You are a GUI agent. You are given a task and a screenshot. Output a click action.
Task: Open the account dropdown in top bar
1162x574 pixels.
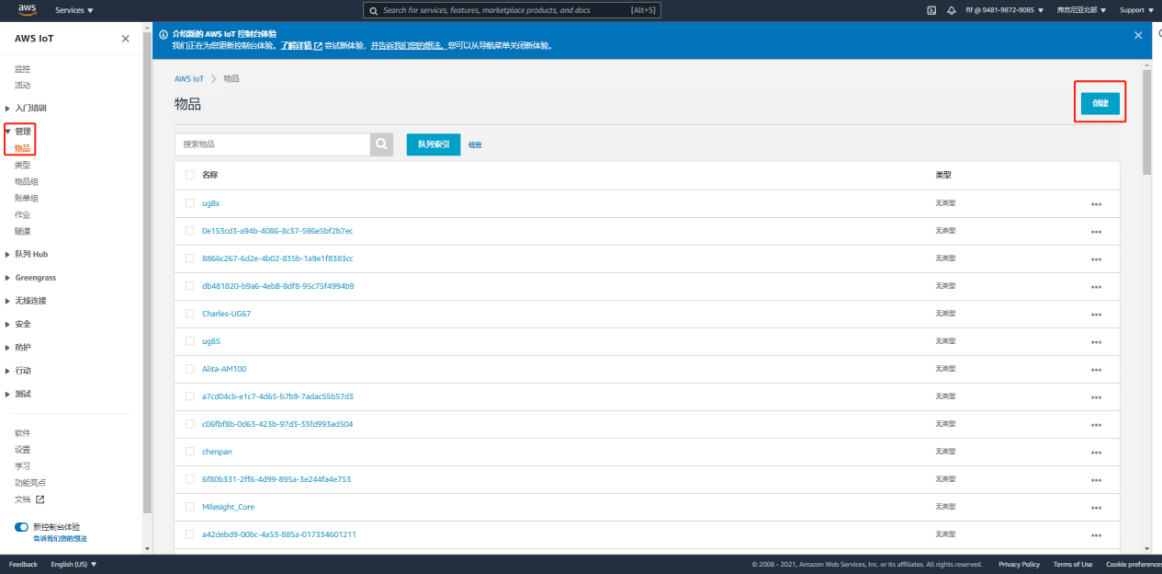tap(1004, 10)
